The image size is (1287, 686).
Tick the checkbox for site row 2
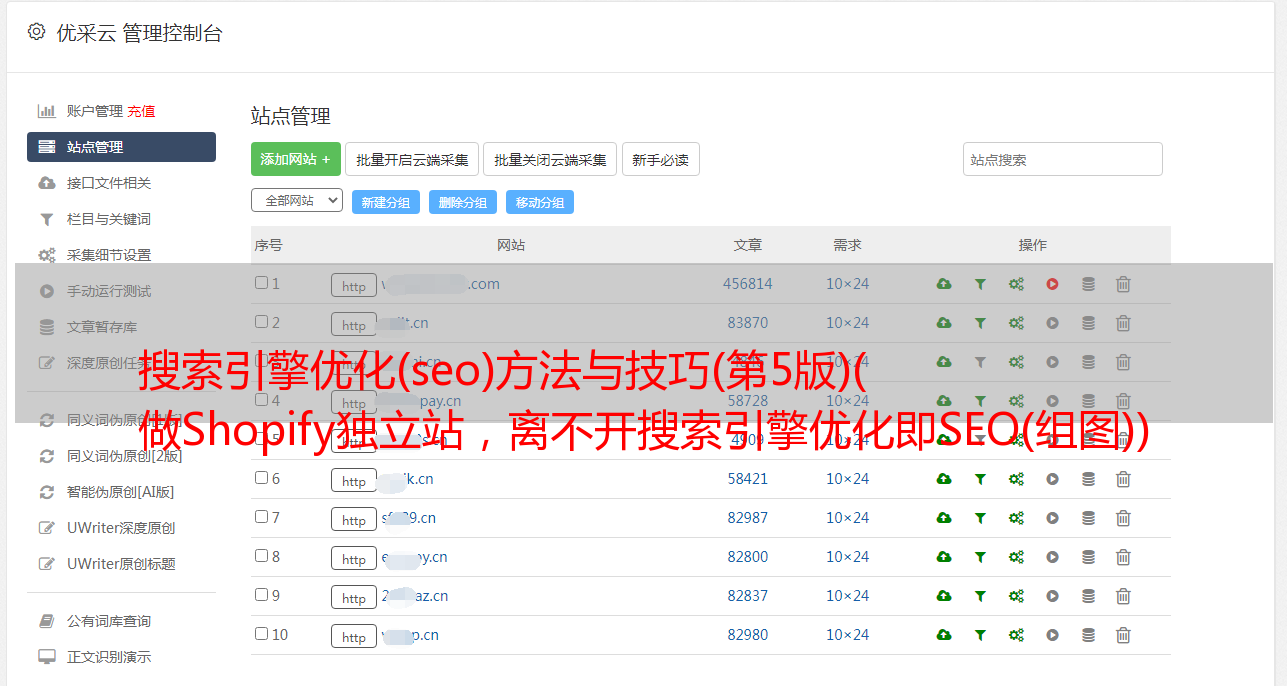point(261,322)
